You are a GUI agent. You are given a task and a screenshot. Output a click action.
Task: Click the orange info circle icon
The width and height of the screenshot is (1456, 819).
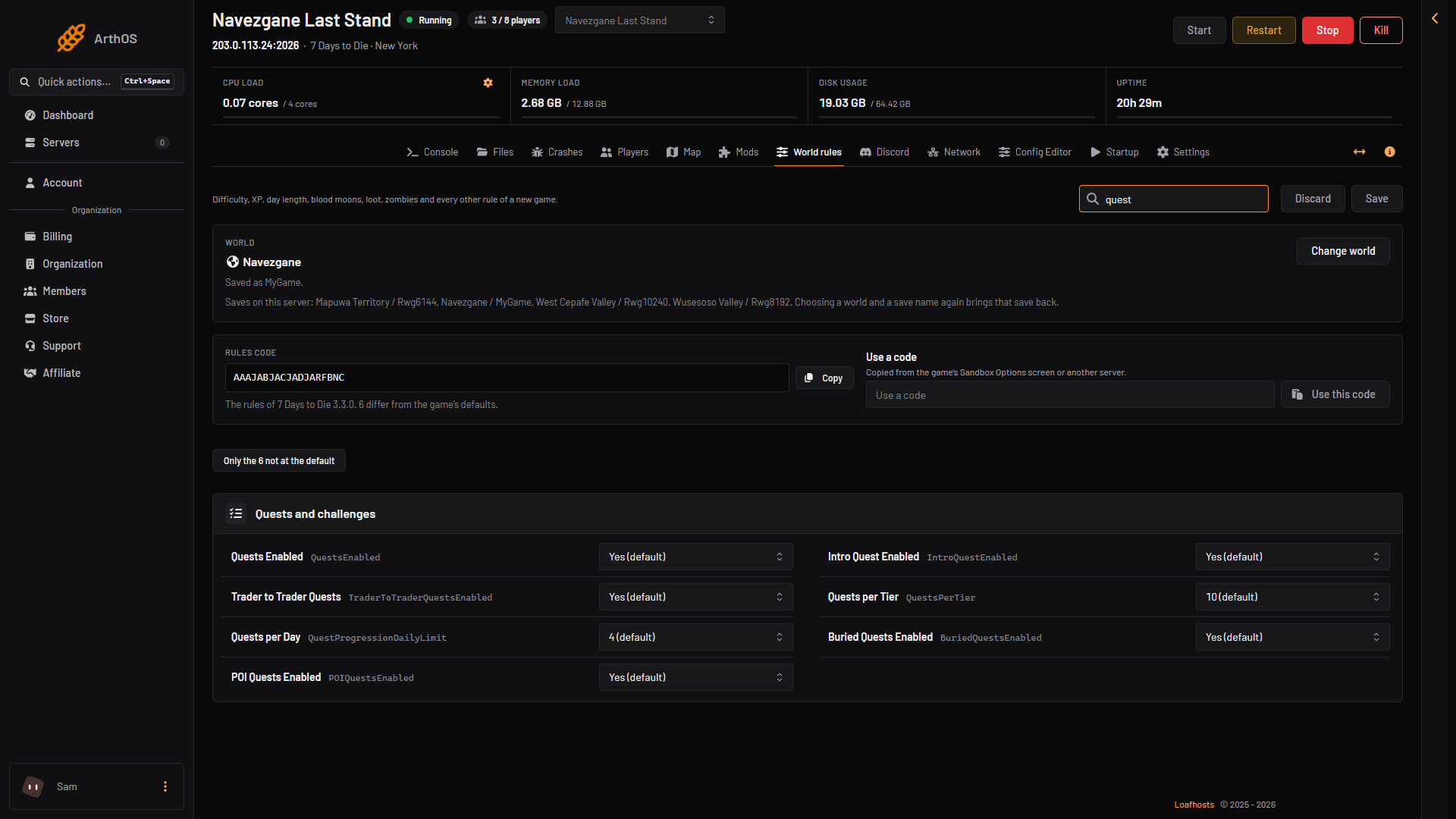point(1389,152)
